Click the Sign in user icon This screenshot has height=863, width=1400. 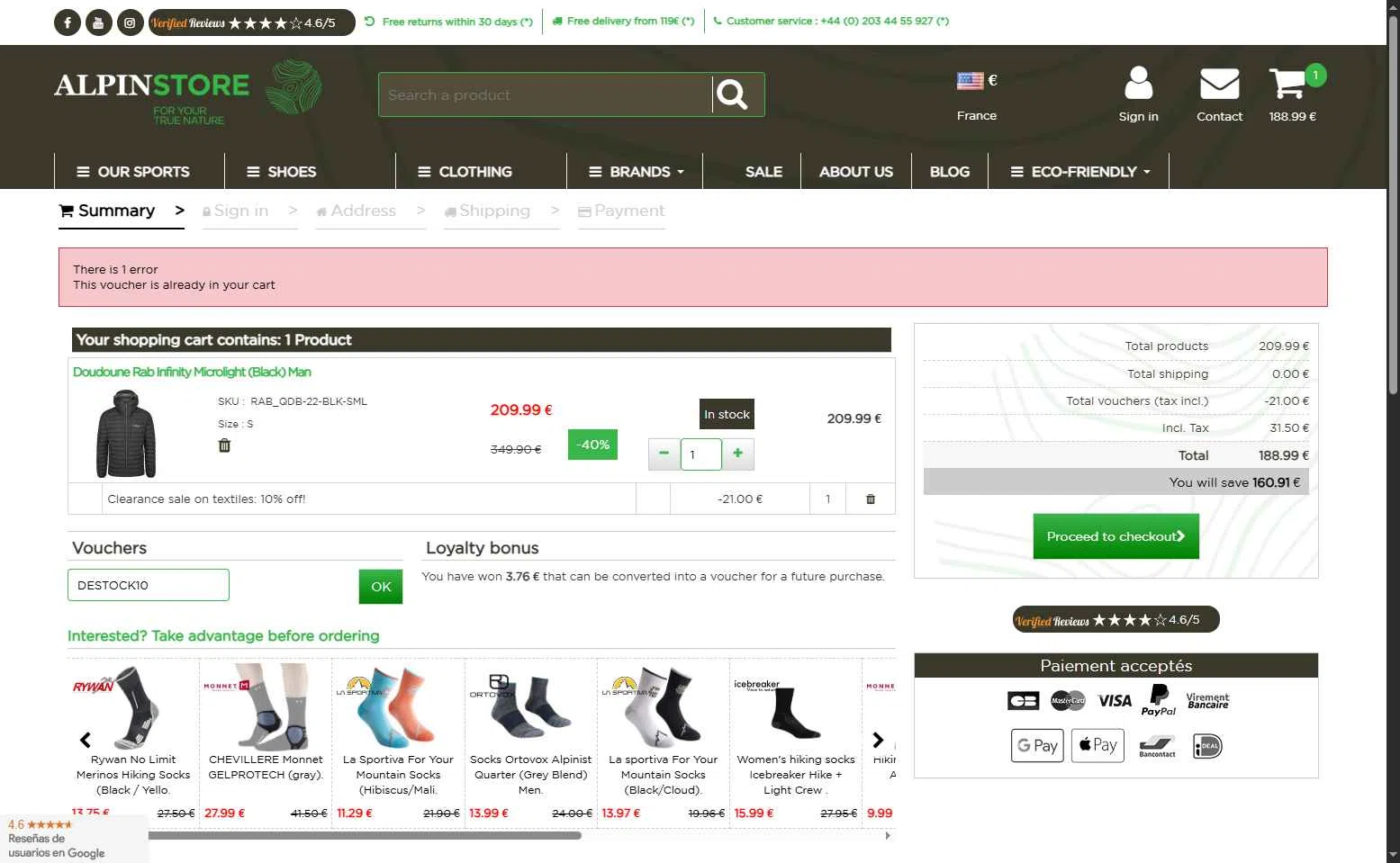[1138, 94]
